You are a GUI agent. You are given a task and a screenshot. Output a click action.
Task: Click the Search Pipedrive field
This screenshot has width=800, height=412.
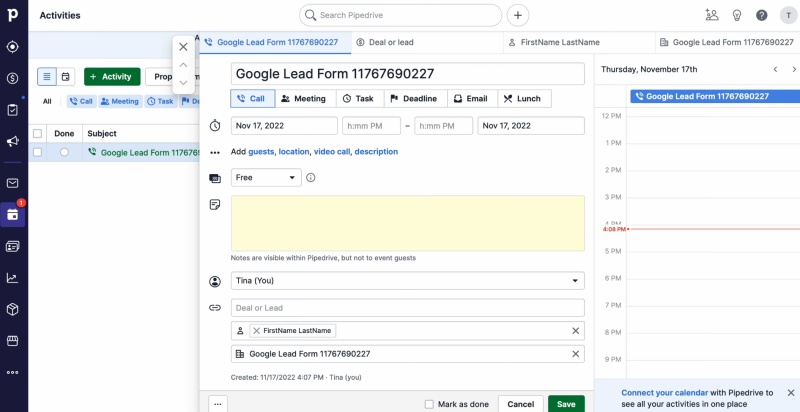401,15
